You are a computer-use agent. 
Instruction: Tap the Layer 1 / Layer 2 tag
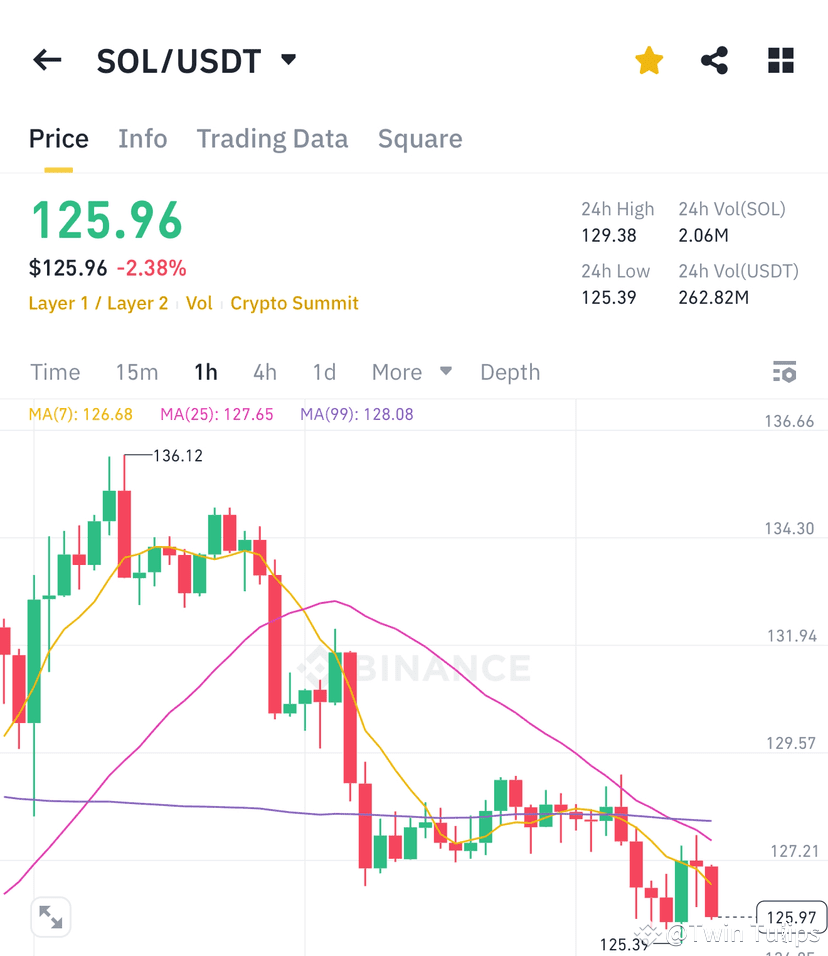[x=98, y=304]
